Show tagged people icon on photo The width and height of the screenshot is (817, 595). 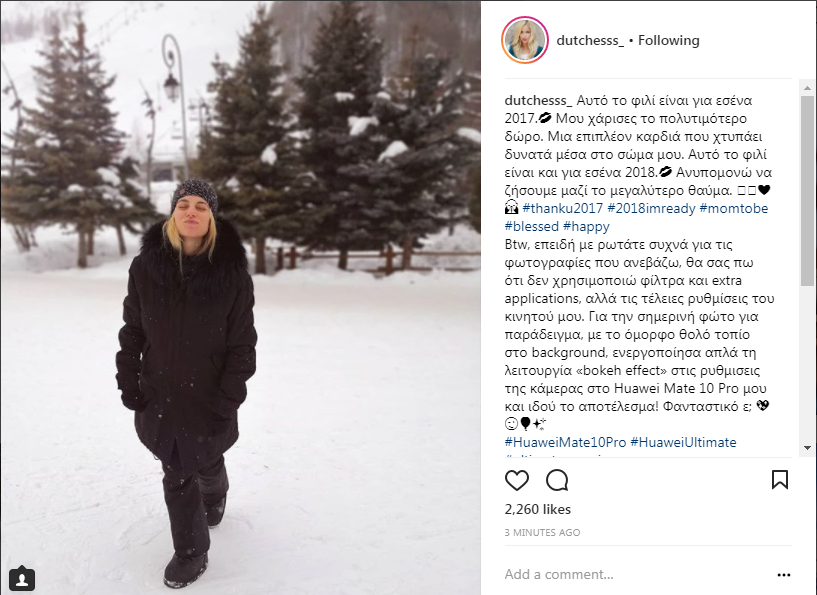[22, 578]
